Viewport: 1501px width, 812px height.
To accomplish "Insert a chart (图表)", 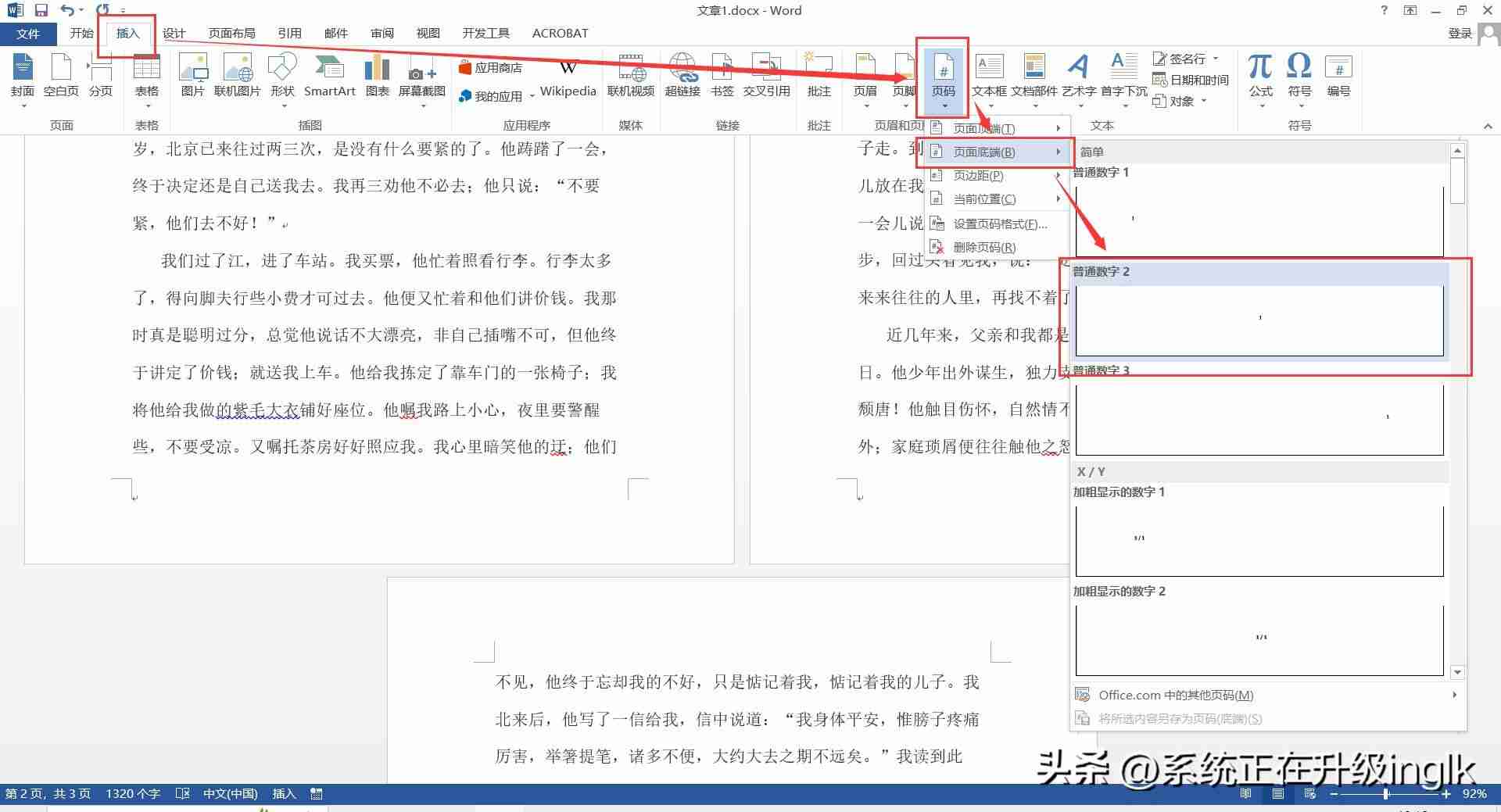I will pyautogui.click(x=377, y=77).
